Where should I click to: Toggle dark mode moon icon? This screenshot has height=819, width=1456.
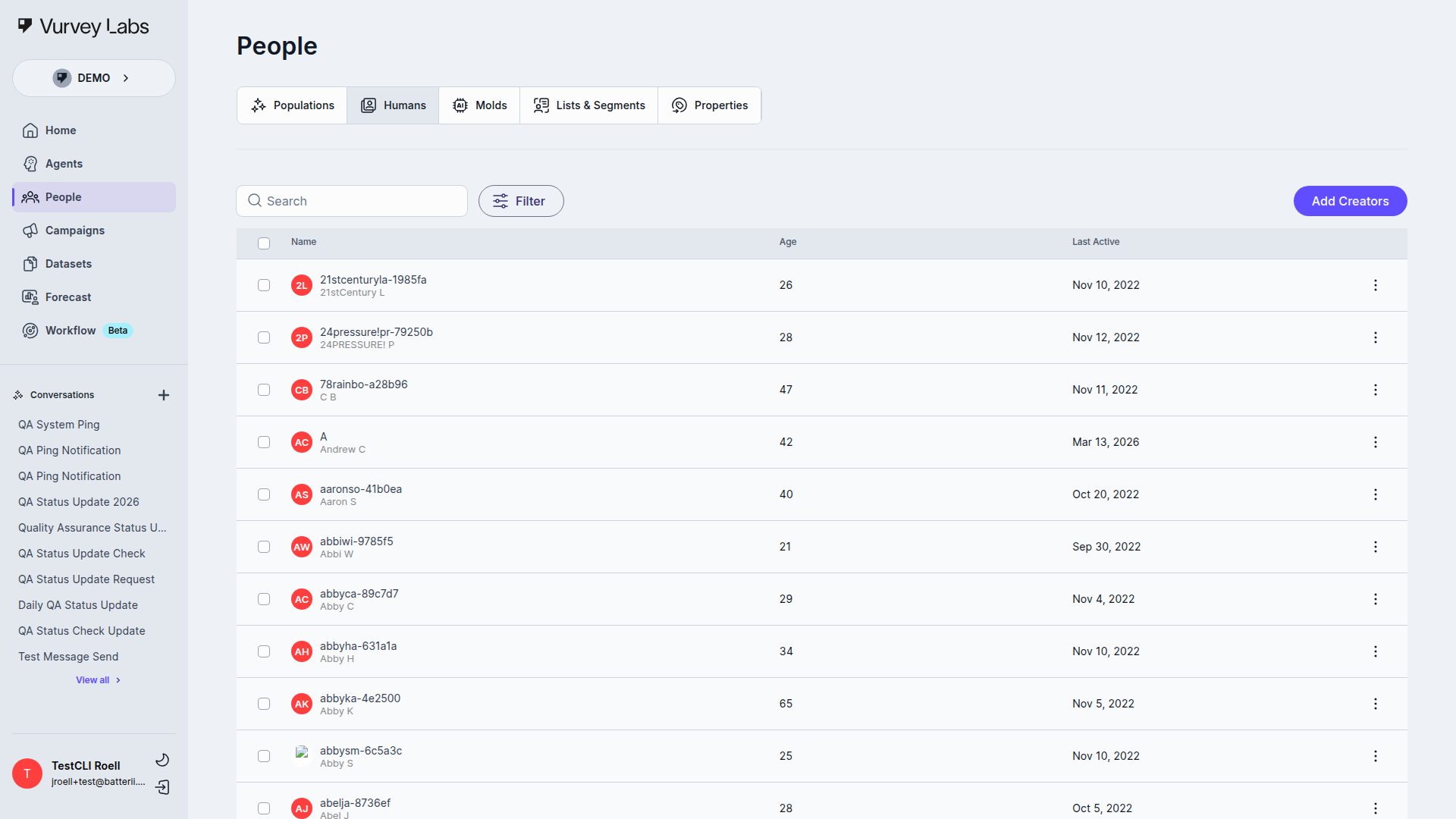click(x=162, y=760)
